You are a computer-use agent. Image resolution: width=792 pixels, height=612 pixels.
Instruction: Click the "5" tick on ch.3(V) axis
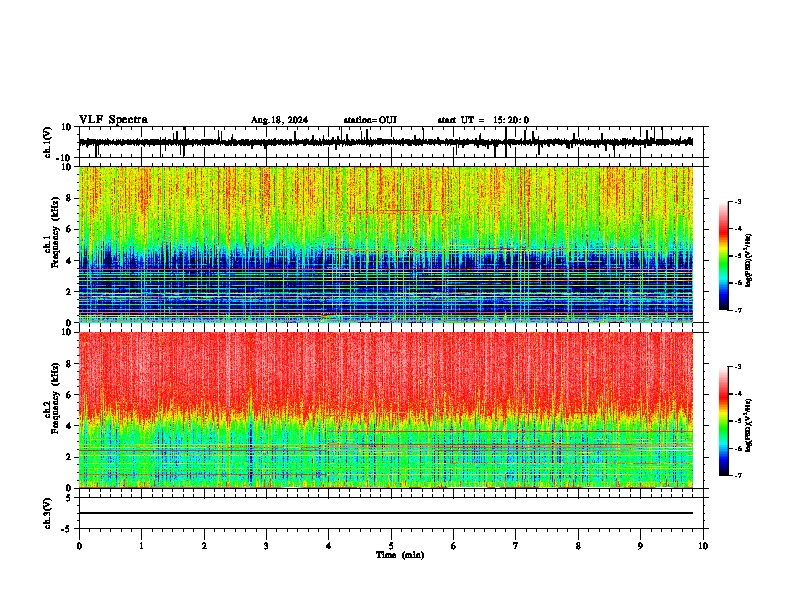pyautogui.click(x=69, y=498)
